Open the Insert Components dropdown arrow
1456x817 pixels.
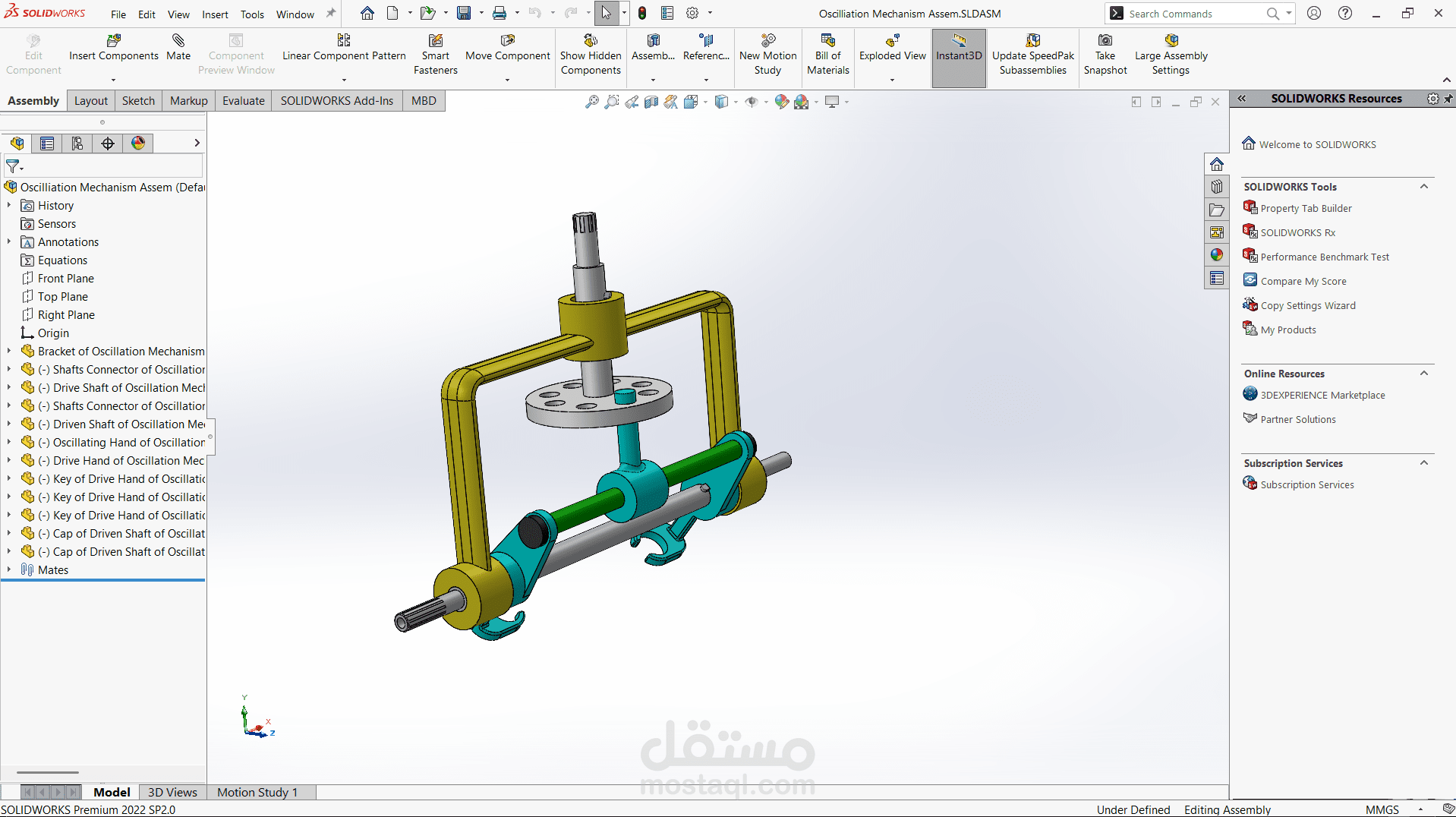[114, 80]
